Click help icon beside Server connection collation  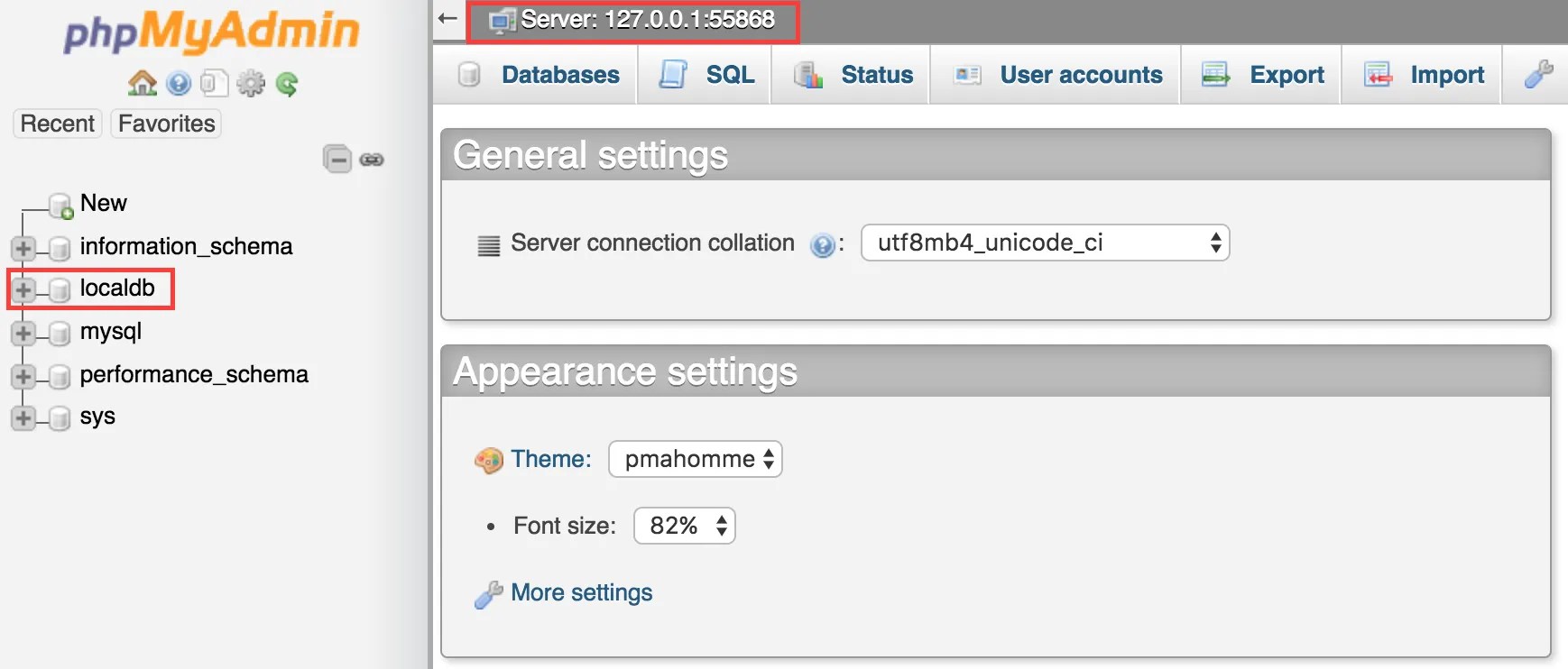pyautogui.click(x=822, y=244)
